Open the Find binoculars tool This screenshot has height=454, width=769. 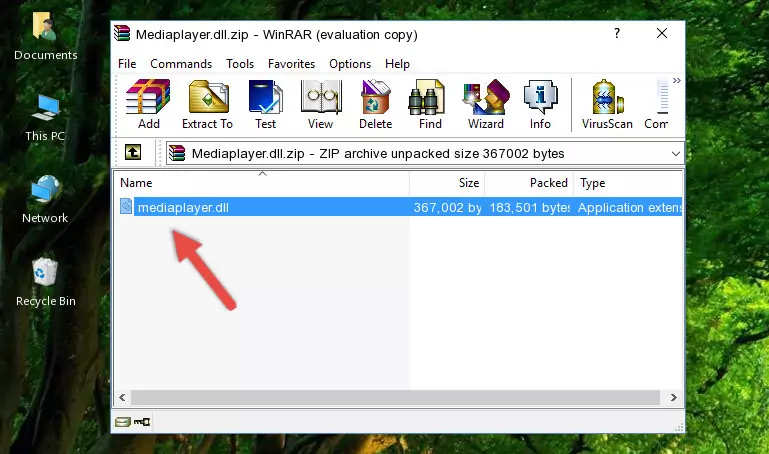tap(430, 104)
